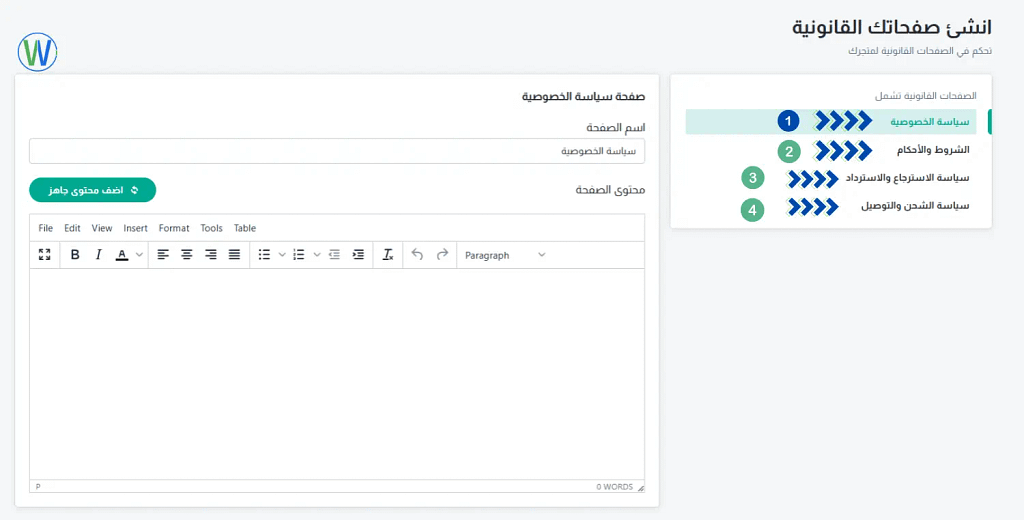Screen dimensions: 1024x520
Task: Click the redo arrow icon
Action: click(442, 255)
